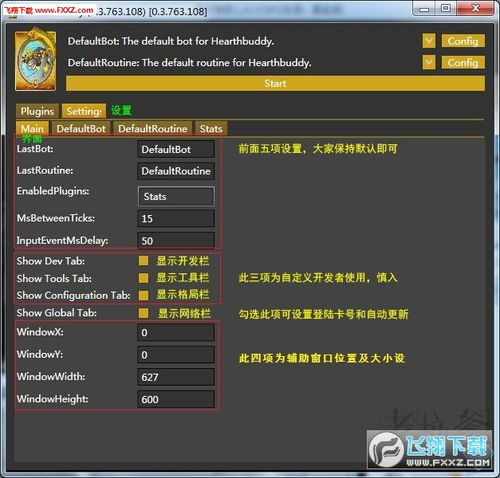Switch to the Plugins tab
The image size is (500, 478).
[x=37, y=111]
